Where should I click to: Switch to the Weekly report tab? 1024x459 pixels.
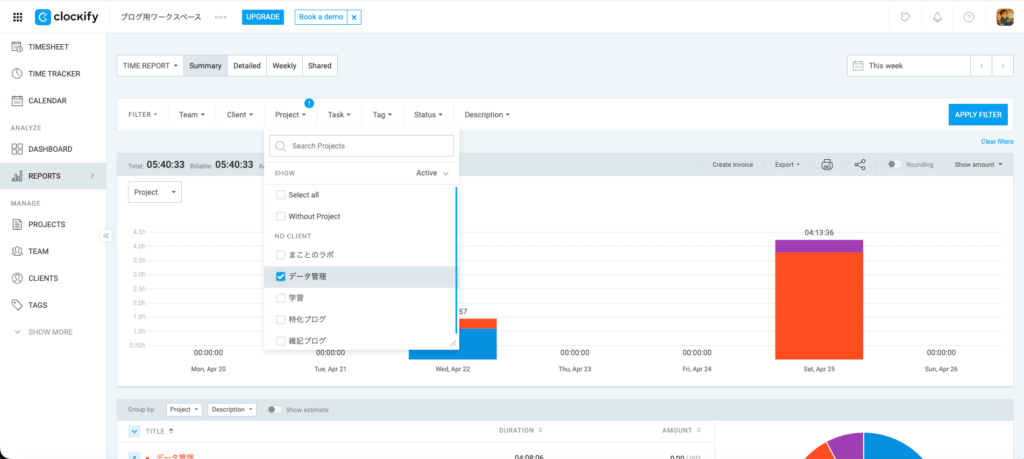pos(284,66)
